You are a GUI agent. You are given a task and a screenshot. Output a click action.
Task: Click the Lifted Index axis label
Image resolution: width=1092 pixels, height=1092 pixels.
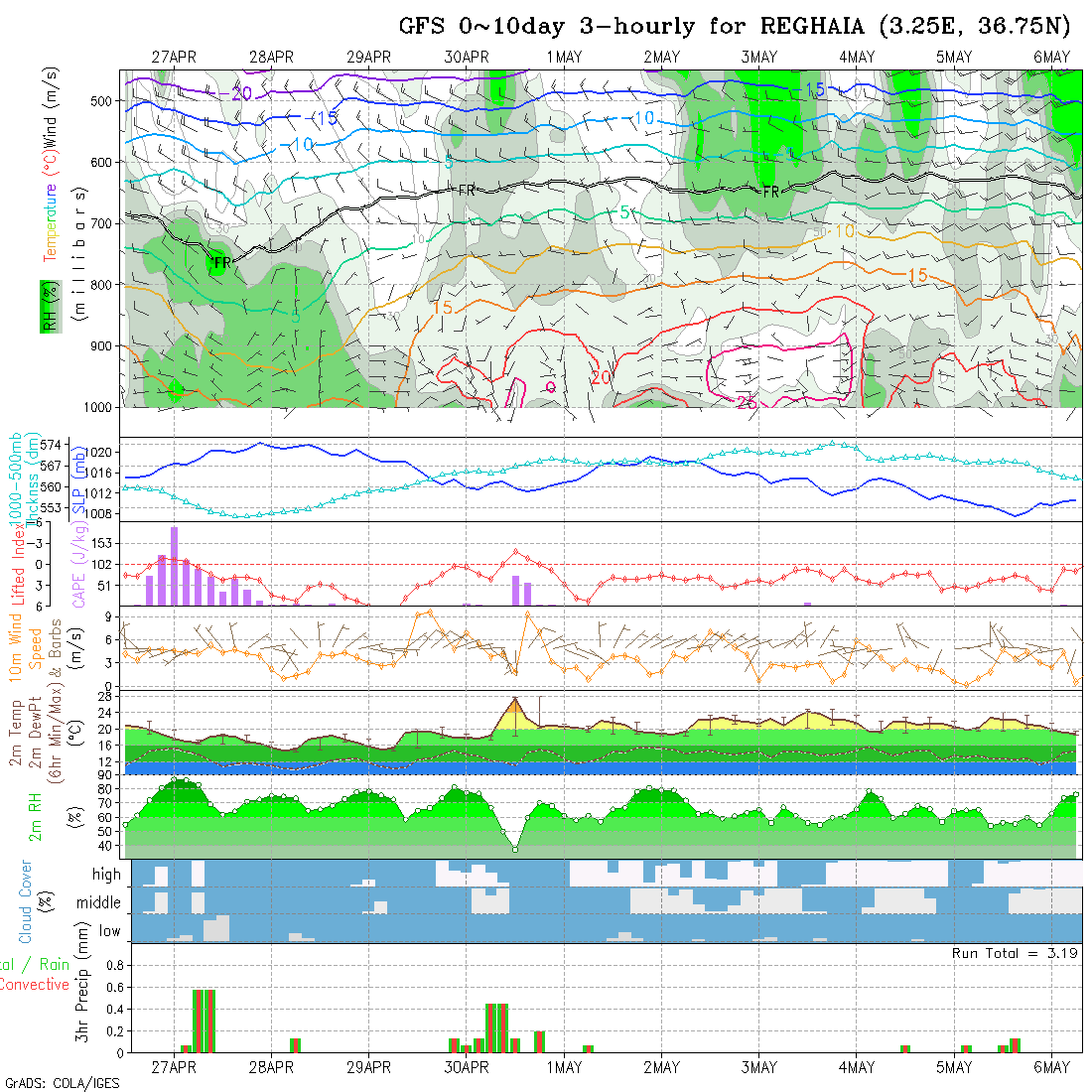click(x=19, y=565)
